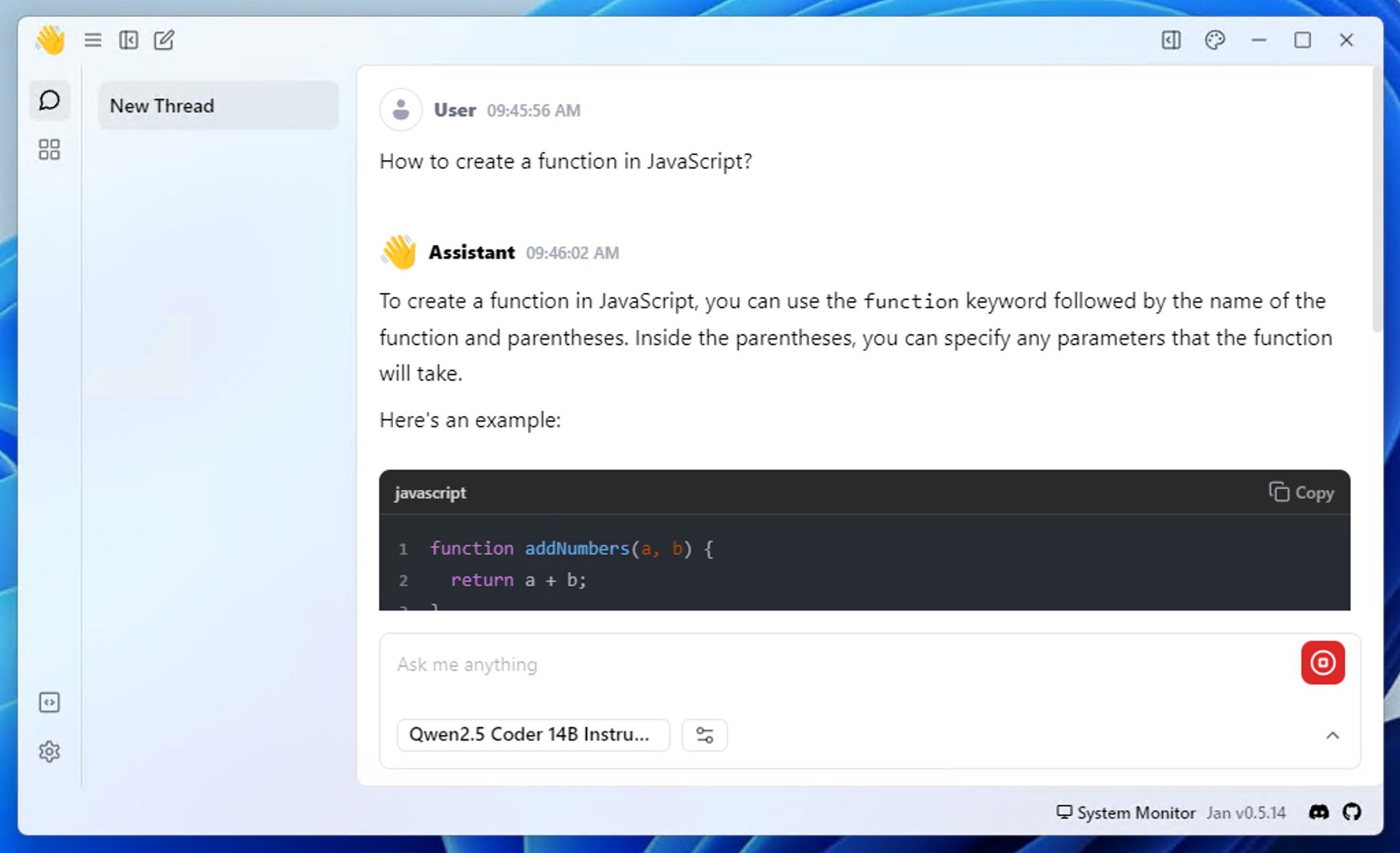Click the Jan v0.5.14 version label

click(x=1247, y=813)
